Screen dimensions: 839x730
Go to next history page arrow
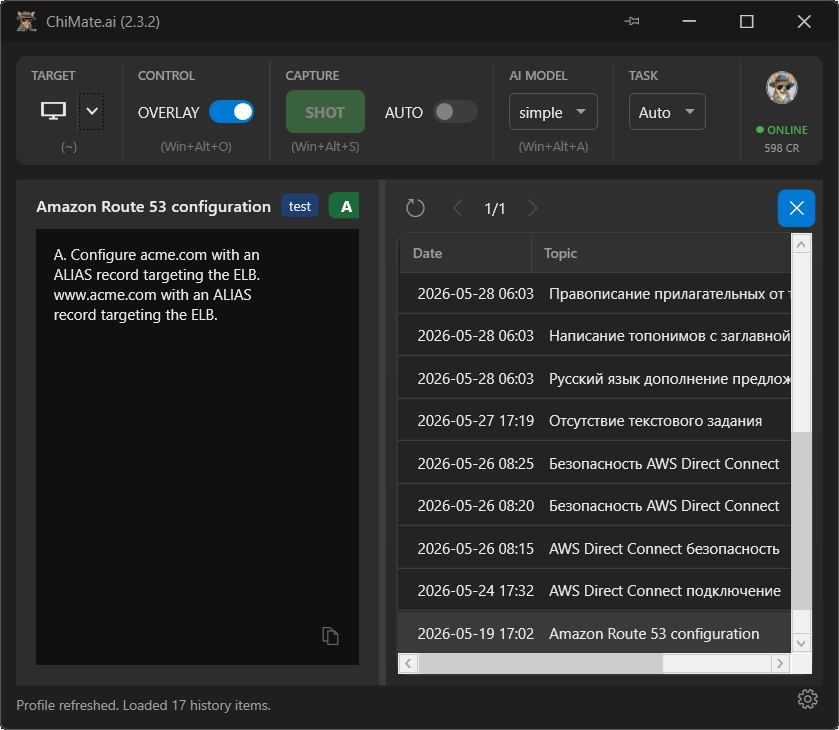click(532, 208)
